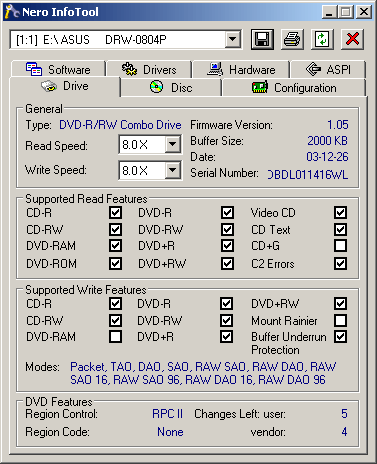Toggle the CD-RW read feature checkbox

click(115, 229)
